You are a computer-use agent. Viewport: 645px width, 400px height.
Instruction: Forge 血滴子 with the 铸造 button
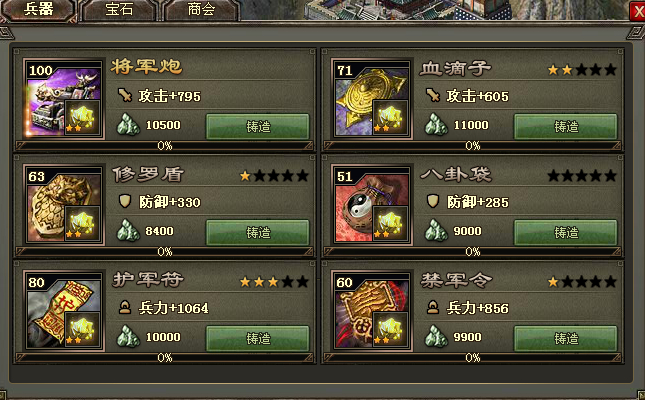click(x=566, y=126)
